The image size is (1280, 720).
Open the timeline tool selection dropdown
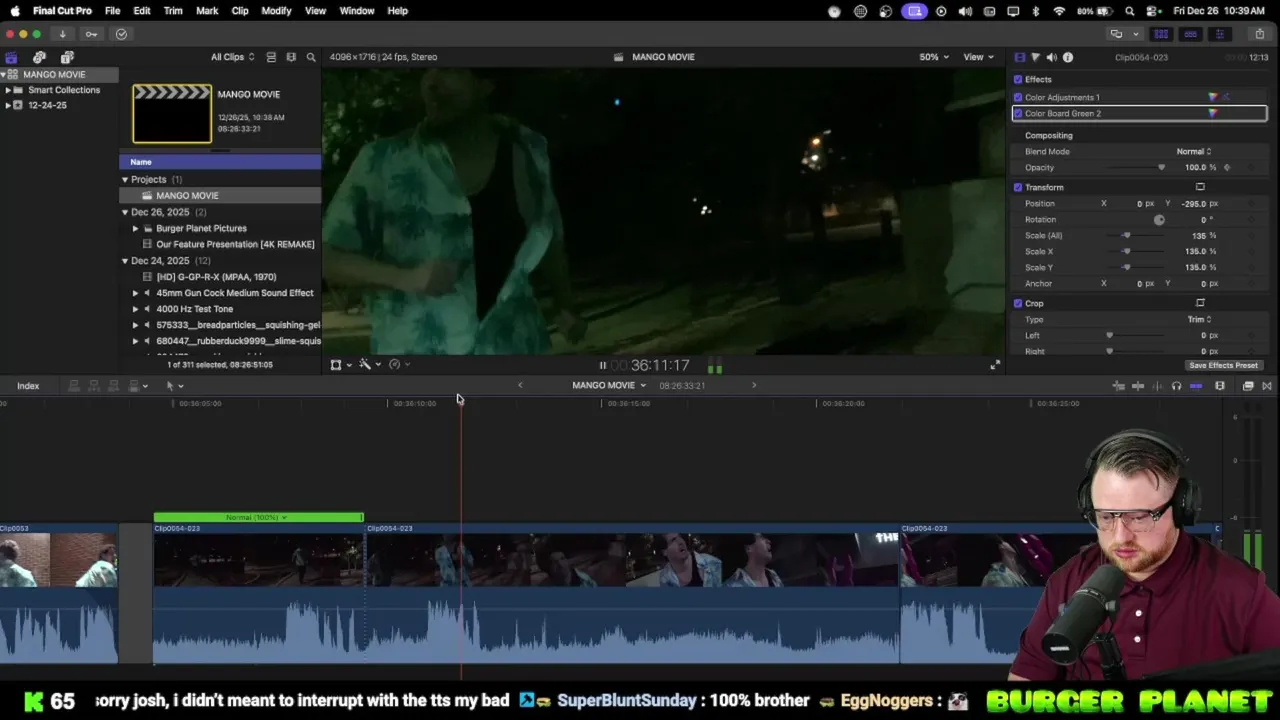point(174,386)
